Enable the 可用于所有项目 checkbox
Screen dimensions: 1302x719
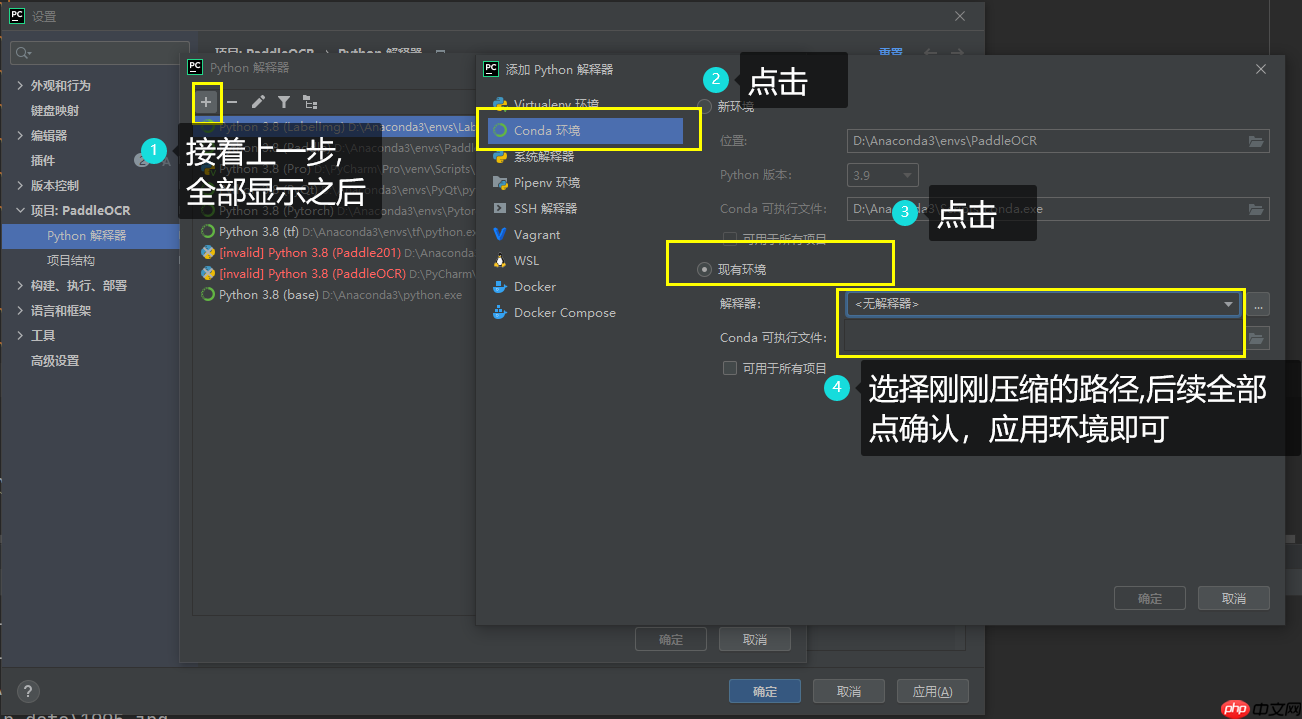(730, 368)
